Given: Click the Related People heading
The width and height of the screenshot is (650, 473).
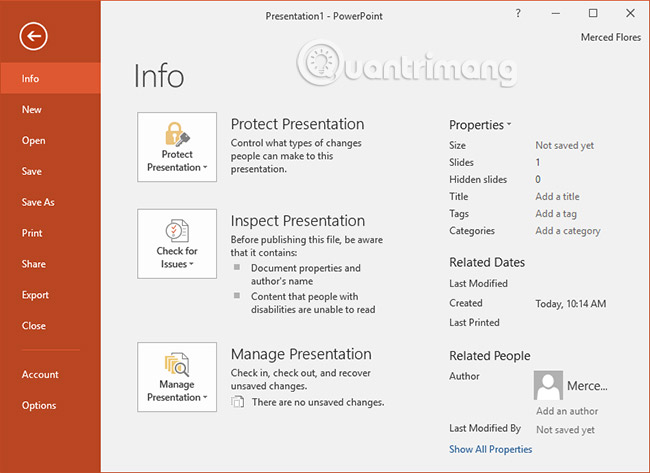Looking at the screenshot, I should [x=490, y=356].
